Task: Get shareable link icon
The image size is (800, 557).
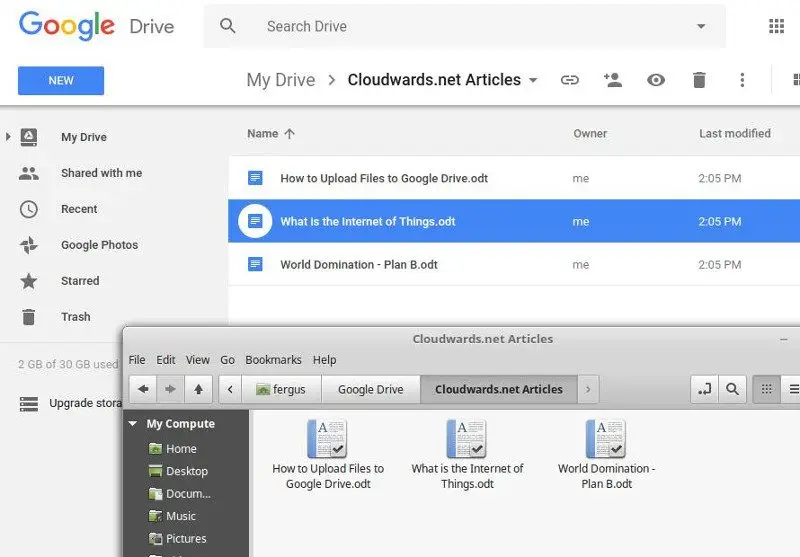Action: (569, 80)
